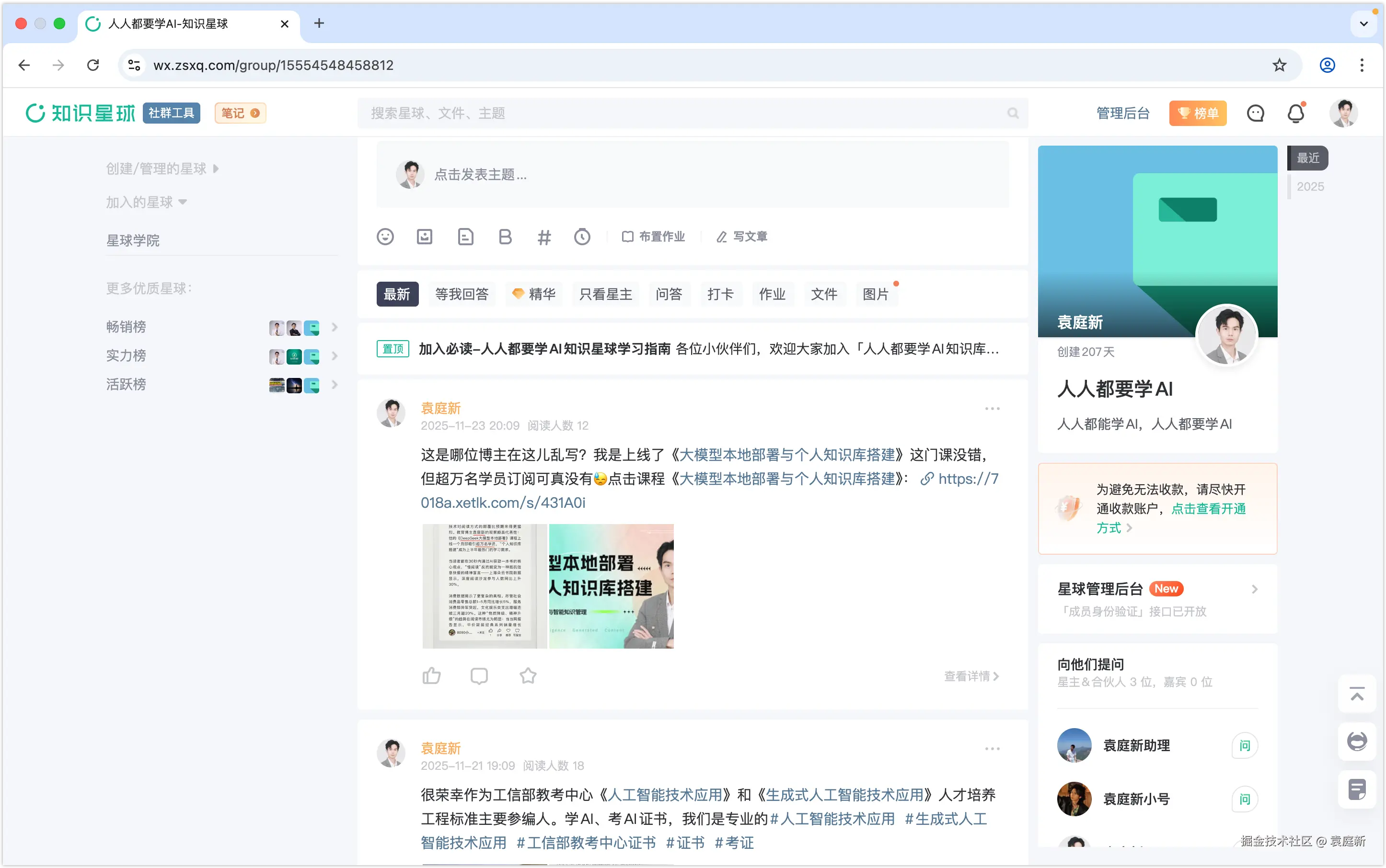Click the hashtag topic icon
Screen dimensions: 1386x868
(x=544, y=237)
